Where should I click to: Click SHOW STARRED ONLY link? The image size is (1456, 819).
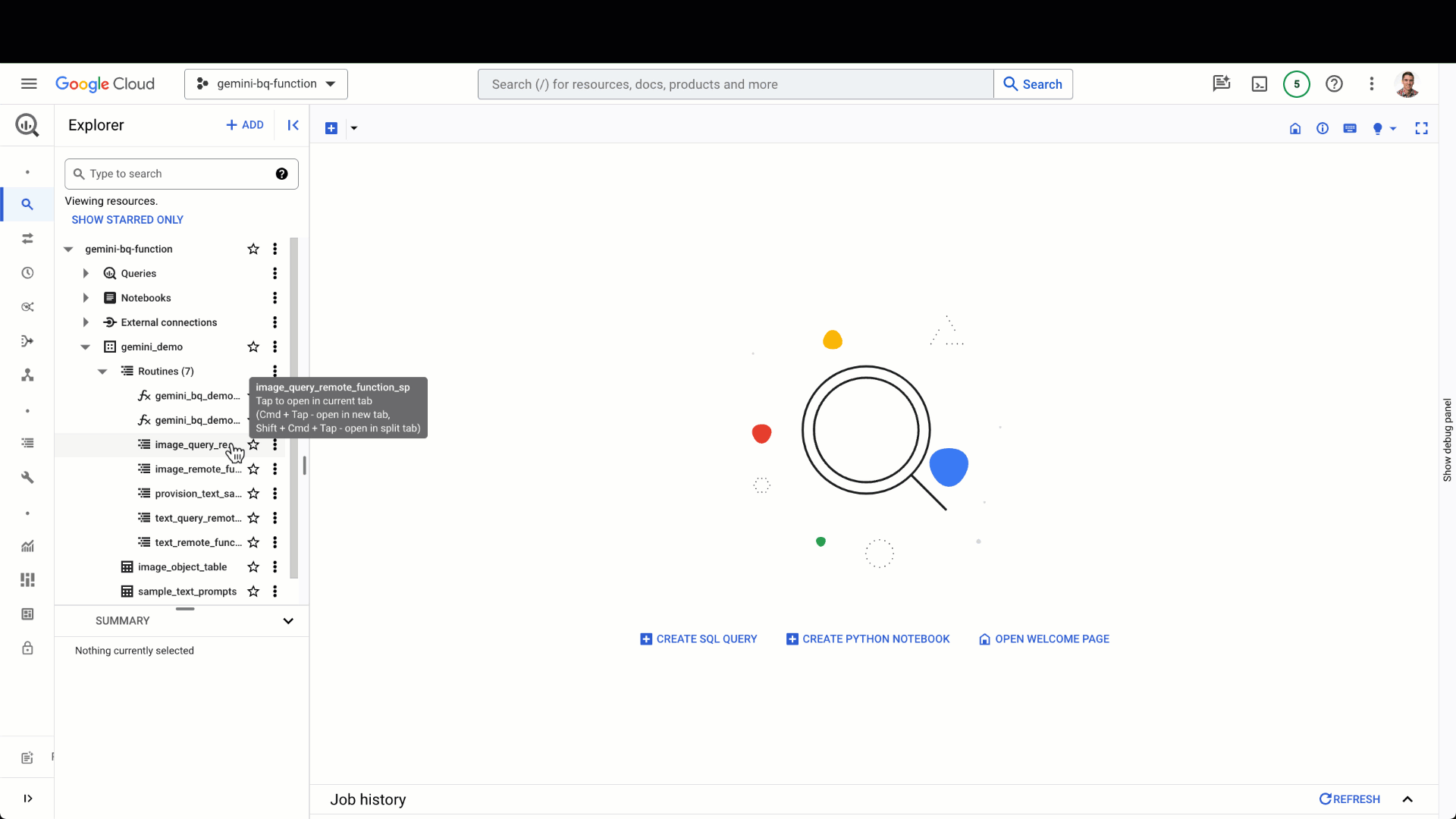[127, 220]
